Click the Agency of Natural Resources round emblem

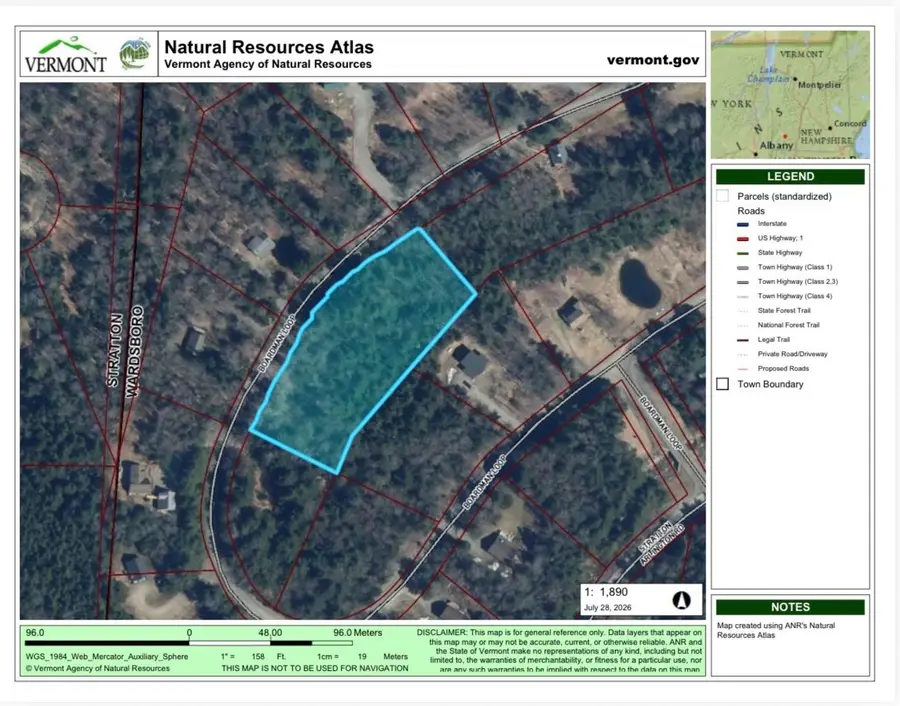(134, 54)
